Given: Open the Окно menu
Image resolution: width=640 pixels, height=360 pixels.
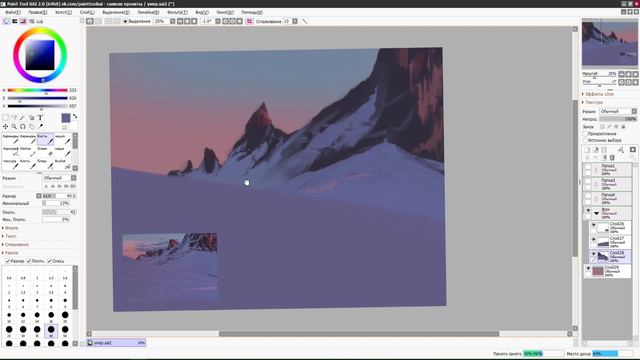Looking at the screenshot, I should pyautogui.click(x=225, y=12).
